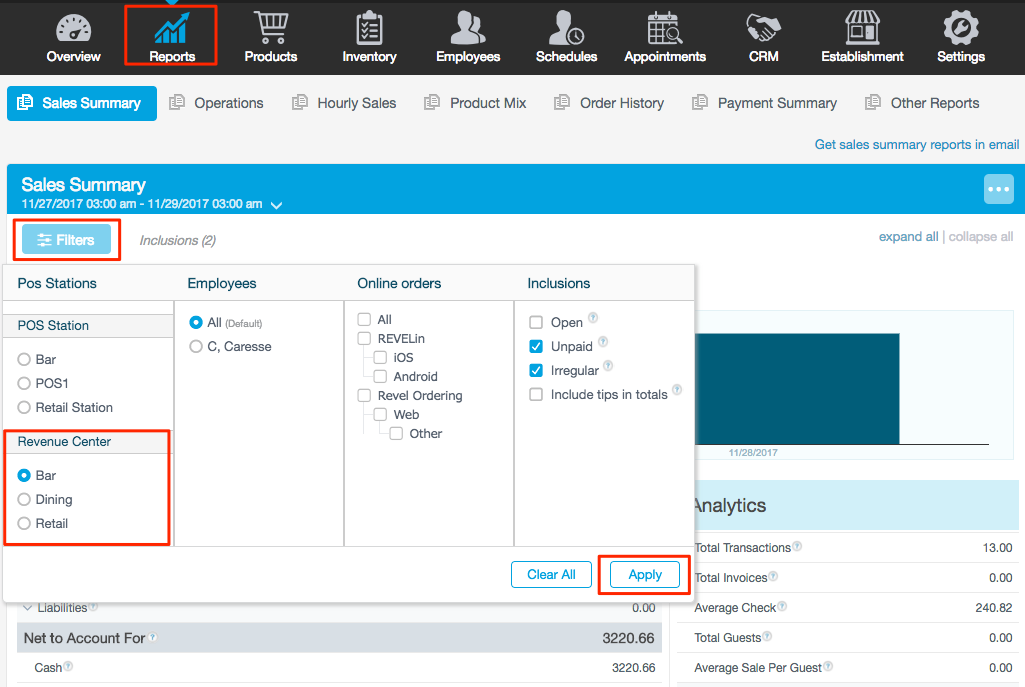Check Include tips in totals

(x=536, y=395)
